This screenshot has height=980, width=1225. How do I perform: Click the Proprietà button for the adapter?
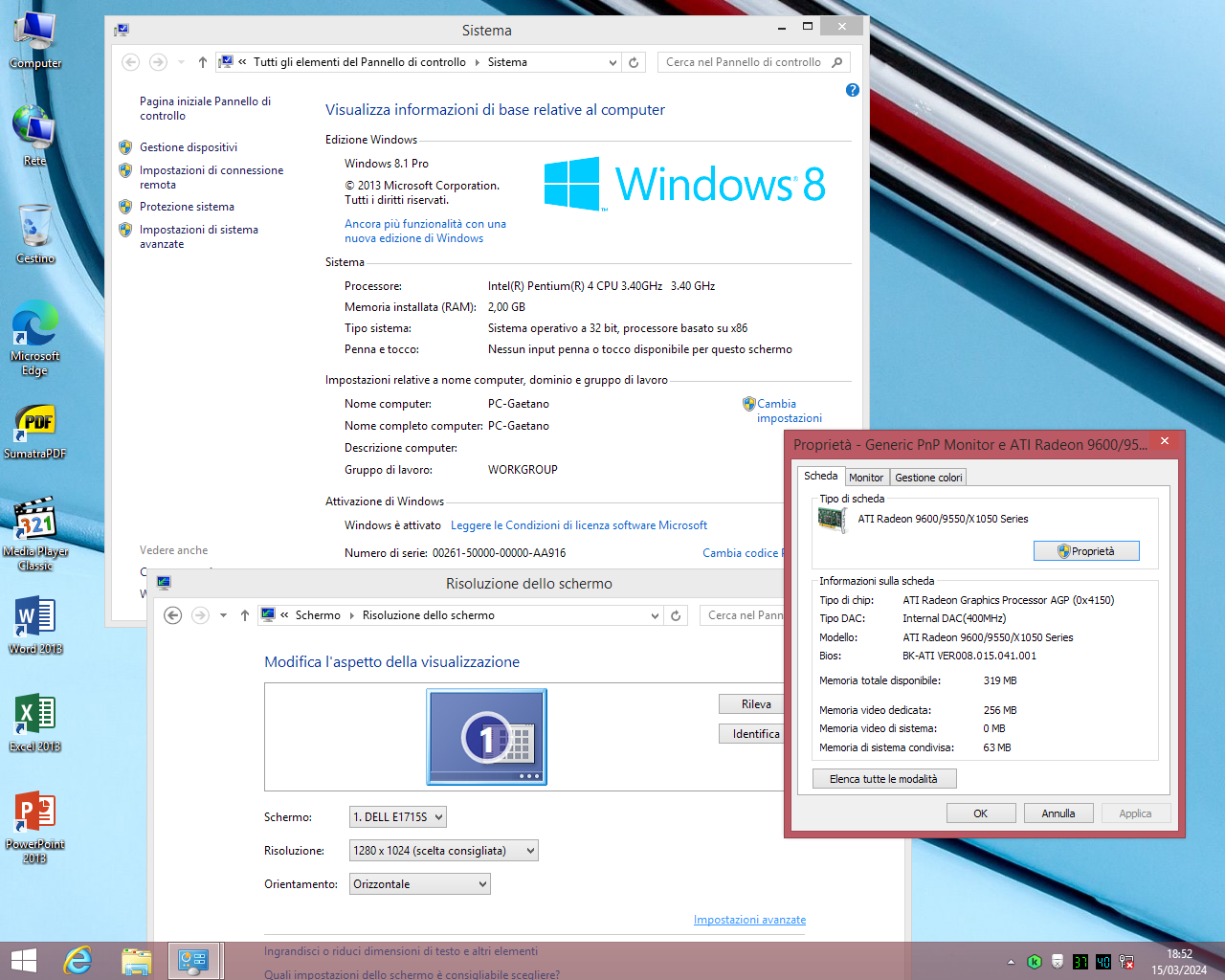click(x=1086, y=551)
